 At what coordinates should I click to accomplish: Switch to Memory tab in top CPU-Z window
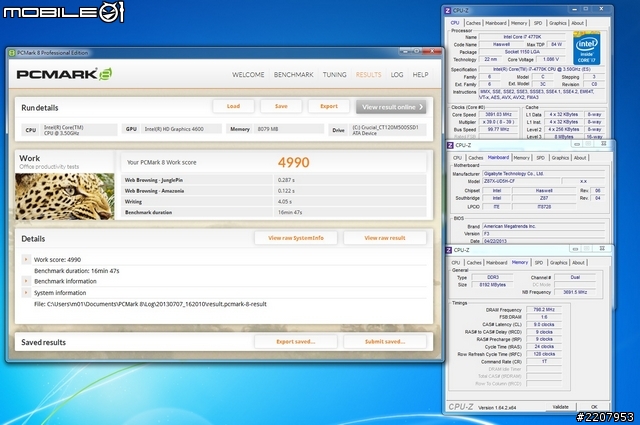coord(519,23)
